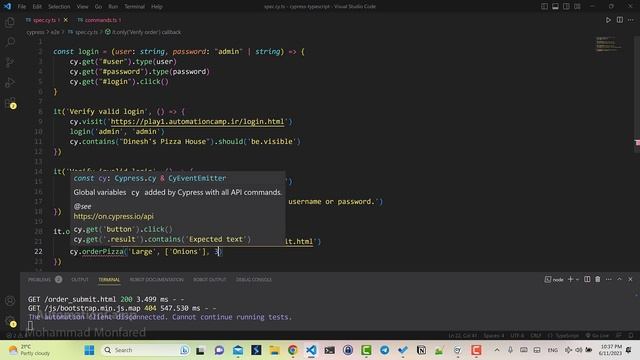
Task: Open the Accounts icon in activity bar
Action: pos(10,301)
